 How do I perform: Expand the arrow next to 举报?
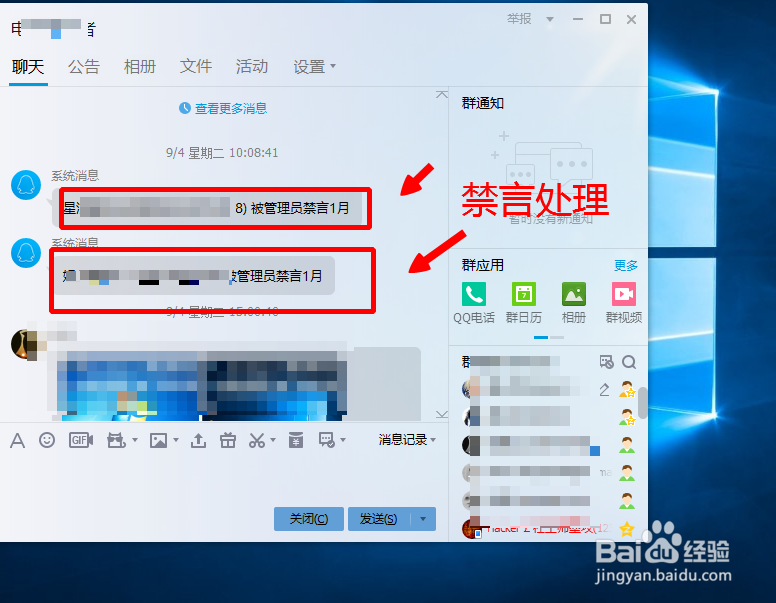(550, 20)
